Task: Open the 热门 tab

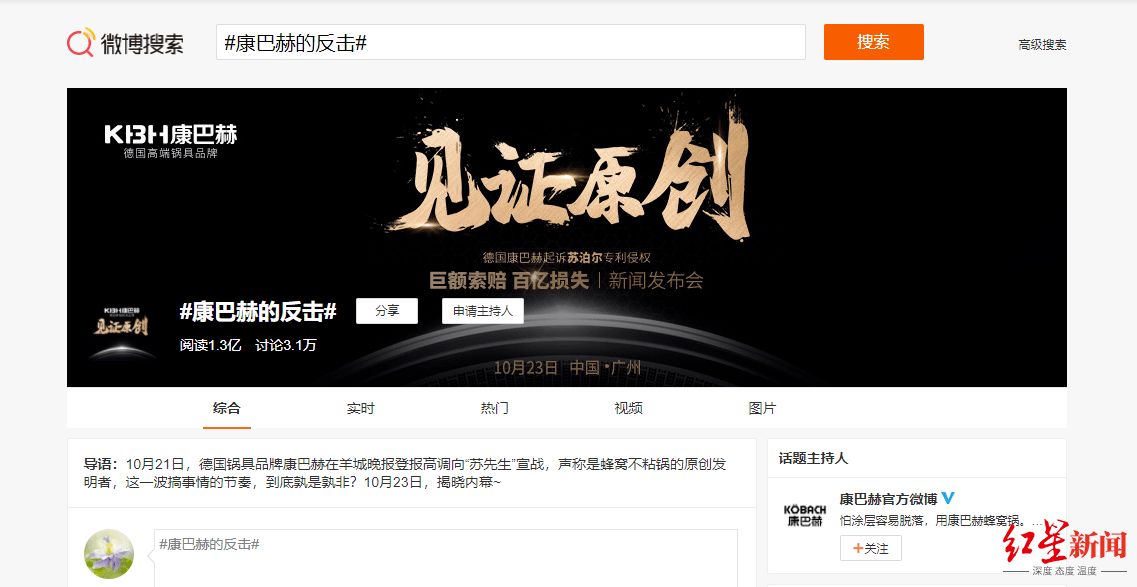Action: (495, 408)
